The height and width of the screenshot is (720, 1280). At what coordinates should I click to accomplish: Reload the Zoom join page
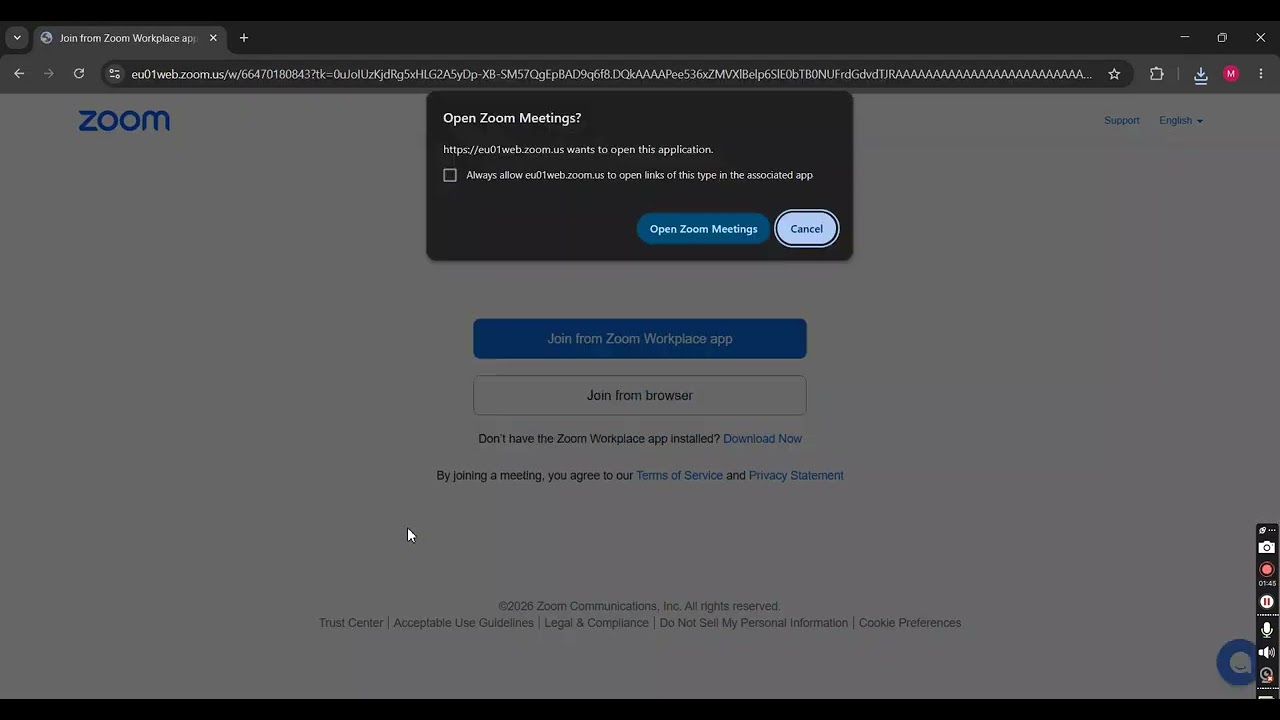click(x=79, y=74)
